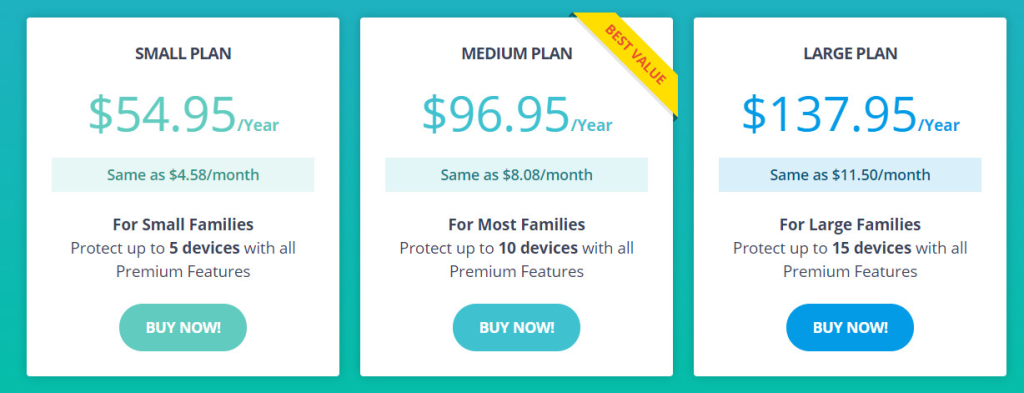This screenshot has height=393, width=1024.
Task: Click the For Most Families text
Action: pos(517,225)
